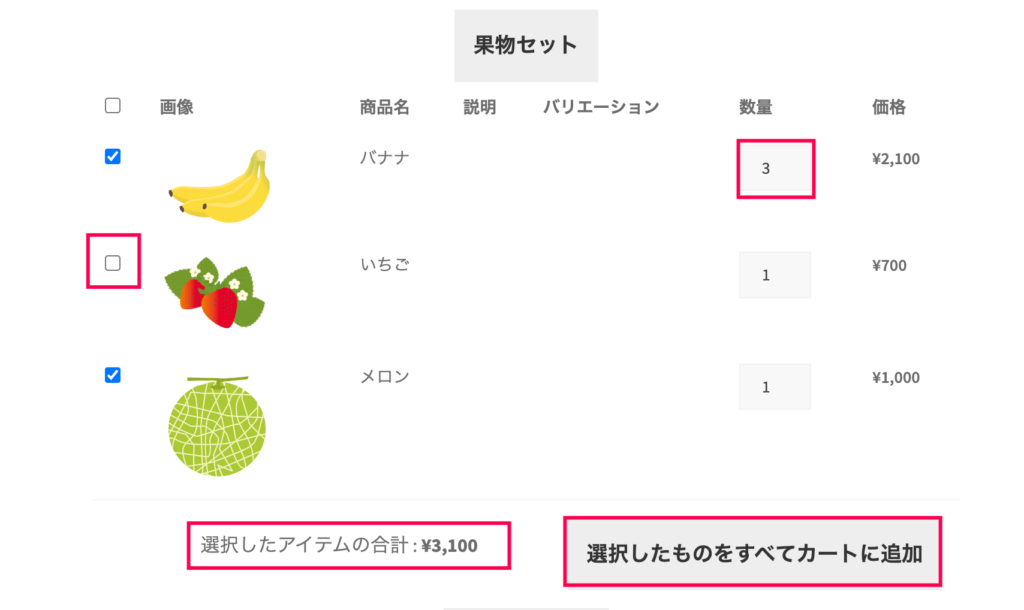Focus the いちご quantity input field
The image size is (1024, 610).
pos(775,275)
